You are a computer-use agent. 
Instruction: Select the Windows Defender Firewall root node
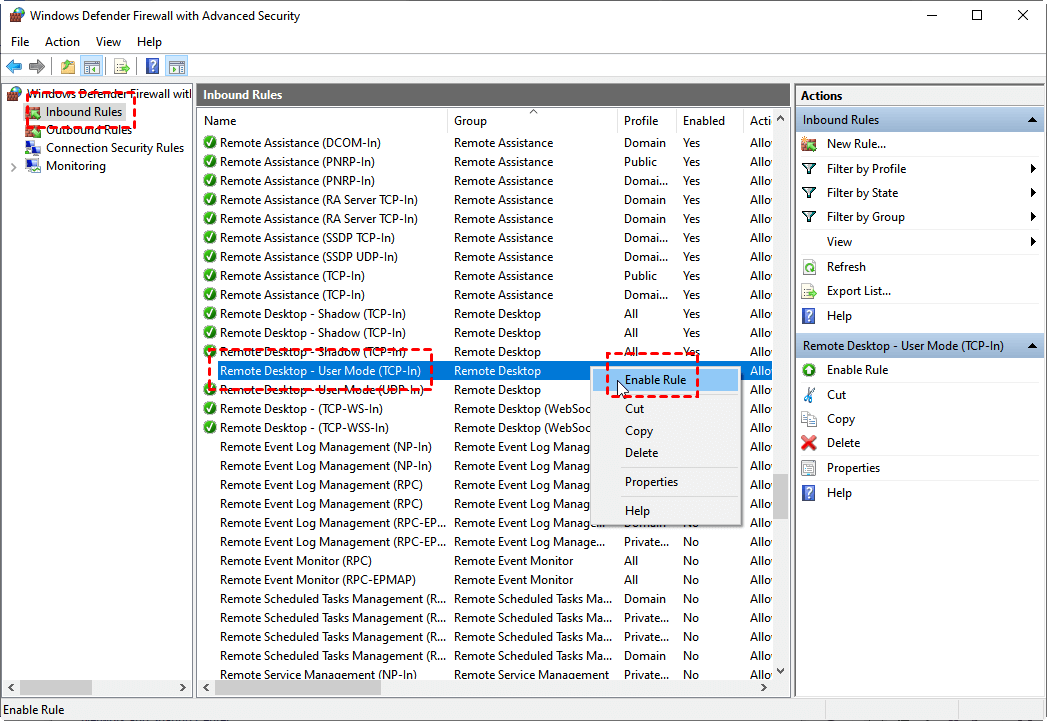click(109, 93)
